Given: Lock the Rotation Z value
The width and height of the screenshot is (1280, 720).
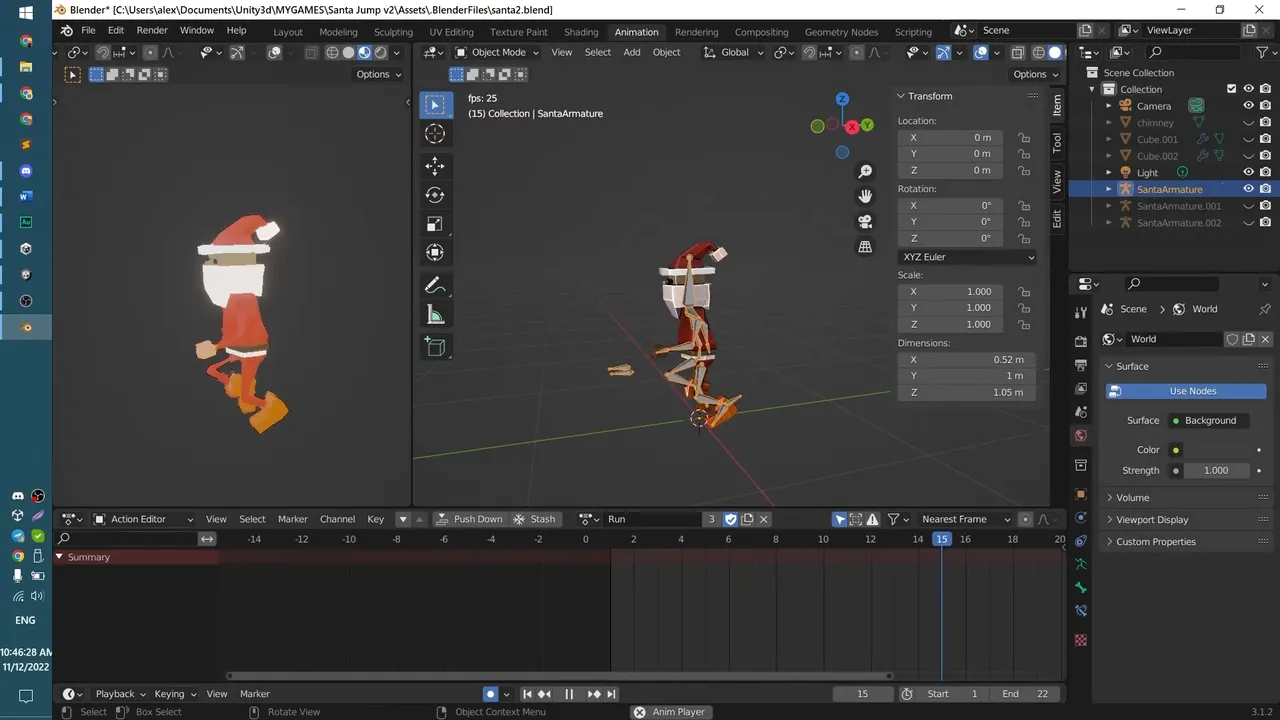Looking at the screenshot, I should [1024, 238].
